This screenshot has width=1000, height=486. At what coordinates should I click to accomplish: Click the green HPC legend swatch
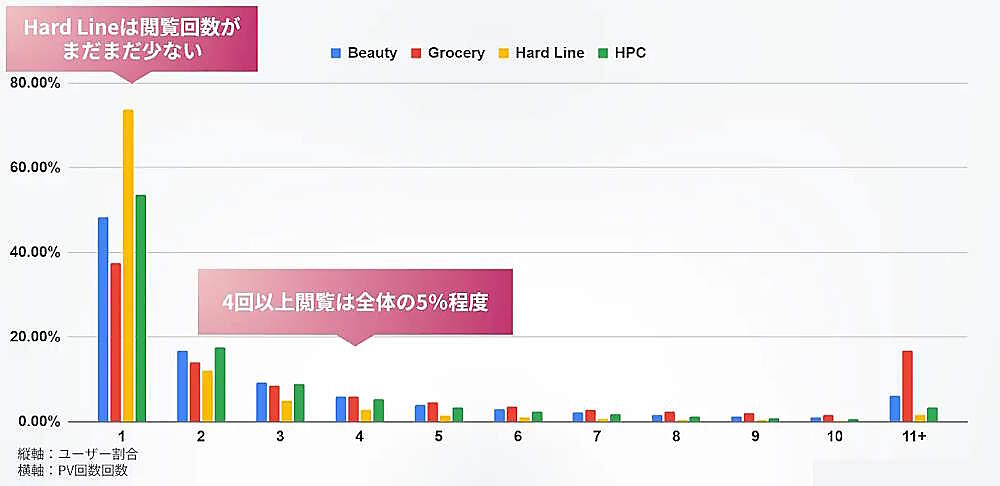603,53
